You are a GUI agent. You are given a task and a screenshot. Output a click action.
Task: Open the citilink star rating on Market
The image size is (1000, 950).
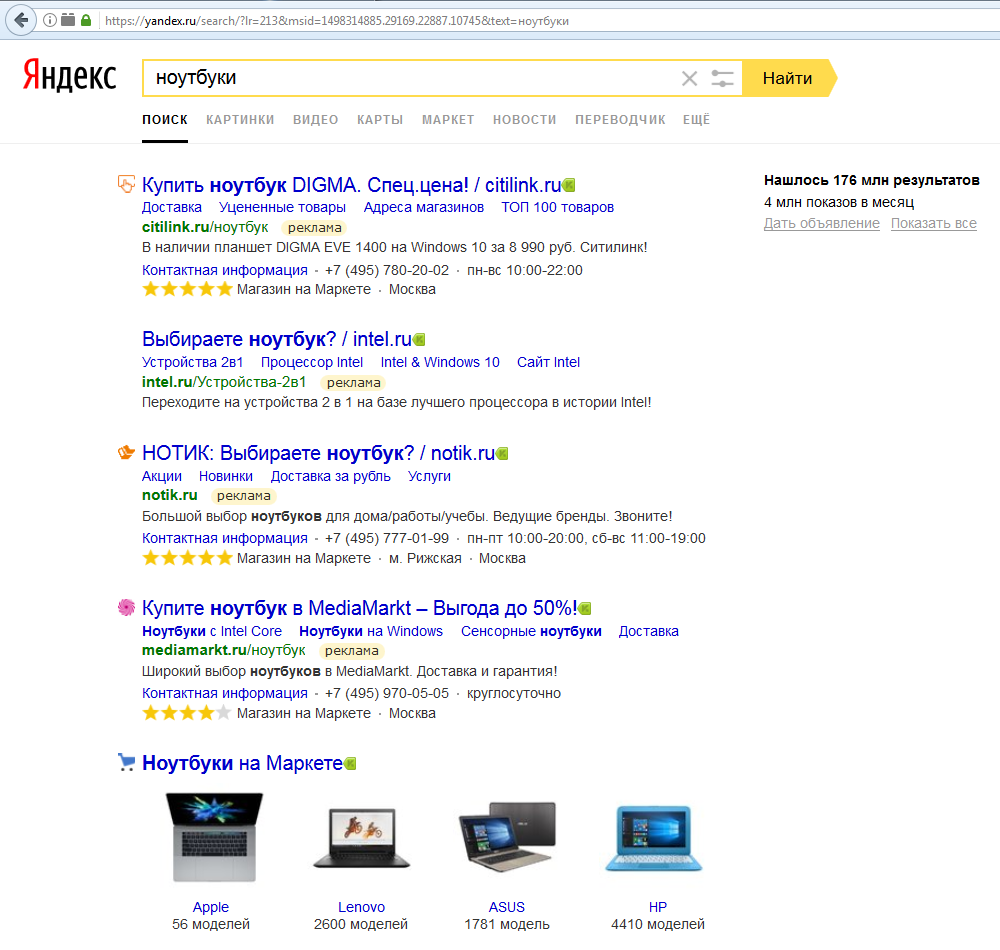[x=187, y=289]
